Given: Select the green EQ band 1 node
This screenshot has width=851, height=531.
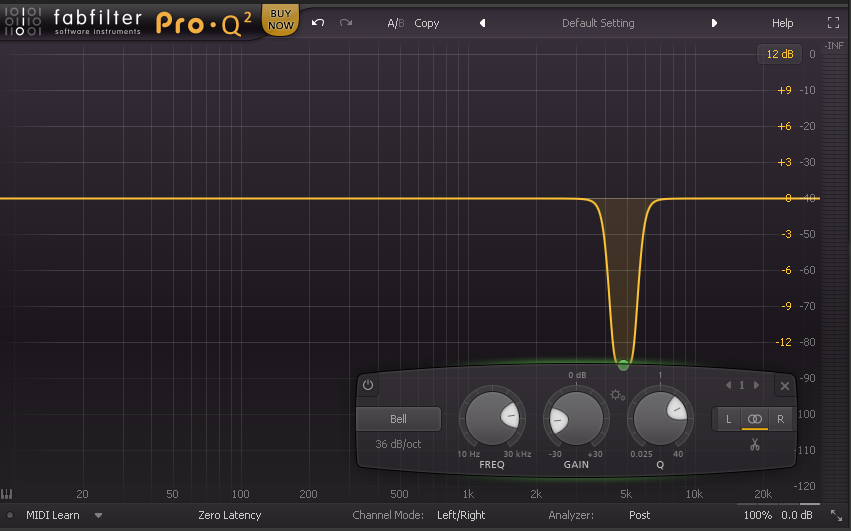Looking at the screenshot, I should coord(624,365).
